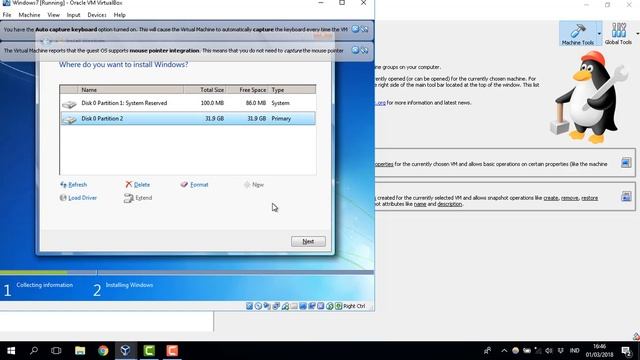The image size is (640, 360).
Task: Click the Extend partition link
Action: point(138,198)
